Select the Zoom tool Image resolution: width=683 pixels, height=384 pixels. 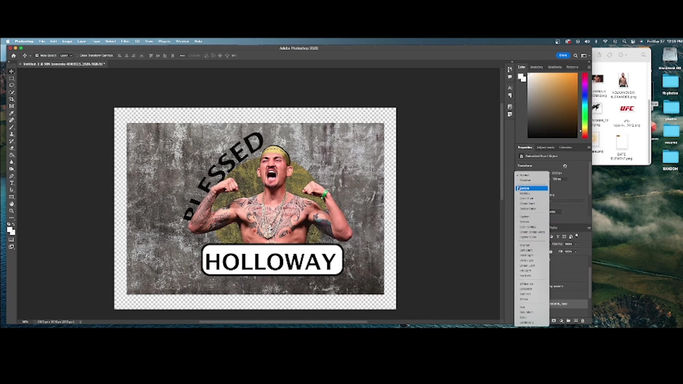coord(11,211)
